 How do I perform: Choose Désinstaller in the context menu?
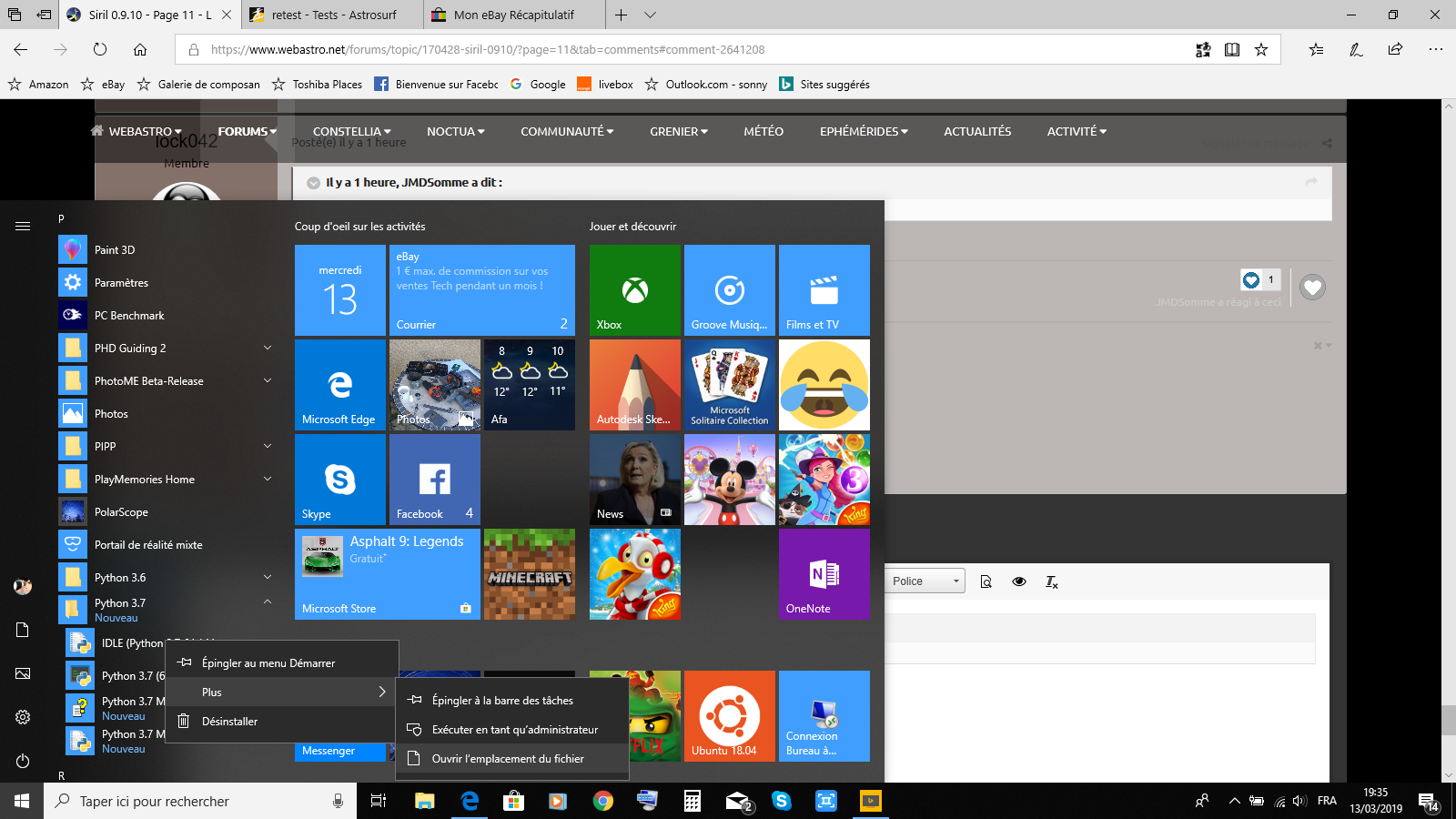(x=282, y=722)
